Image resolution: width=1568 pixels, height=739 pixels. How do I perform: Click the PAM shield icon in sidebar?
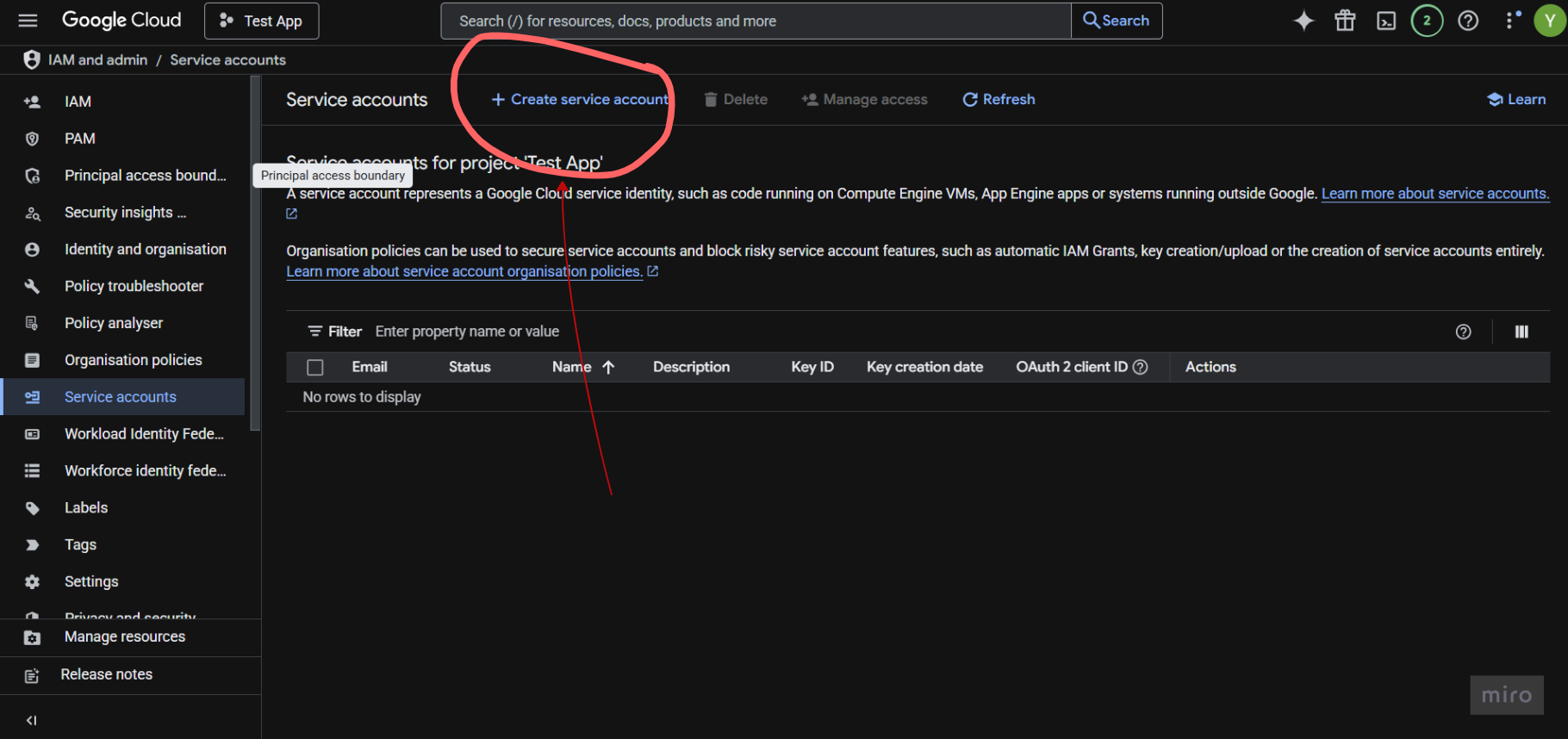pos(32,139)
